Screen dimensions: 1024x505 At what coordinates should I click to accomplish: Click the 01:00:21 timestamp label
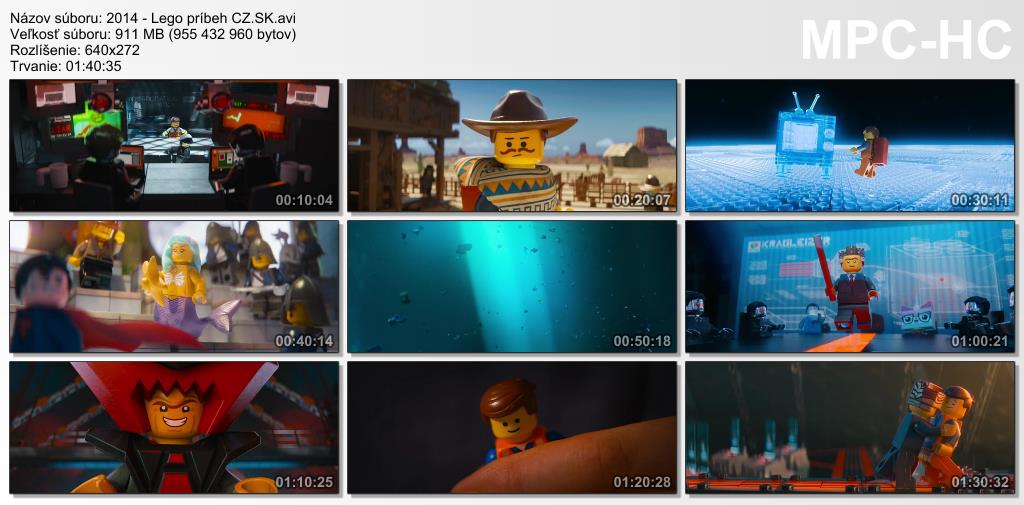pyautogui.click(x=980, y=341)
